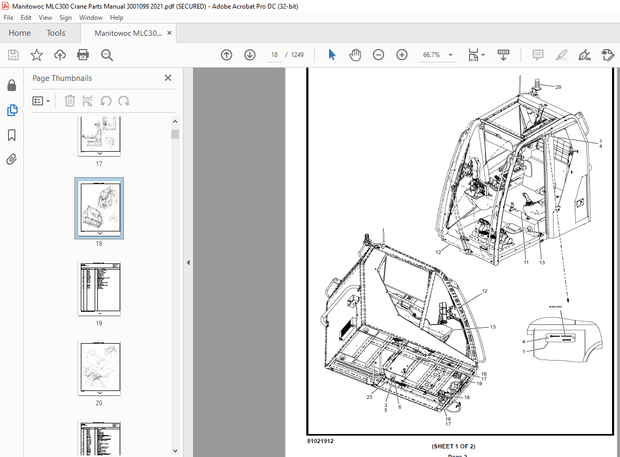
Task: Click the thumbnails scrollbar handle
Action: (x=175, y=134)
